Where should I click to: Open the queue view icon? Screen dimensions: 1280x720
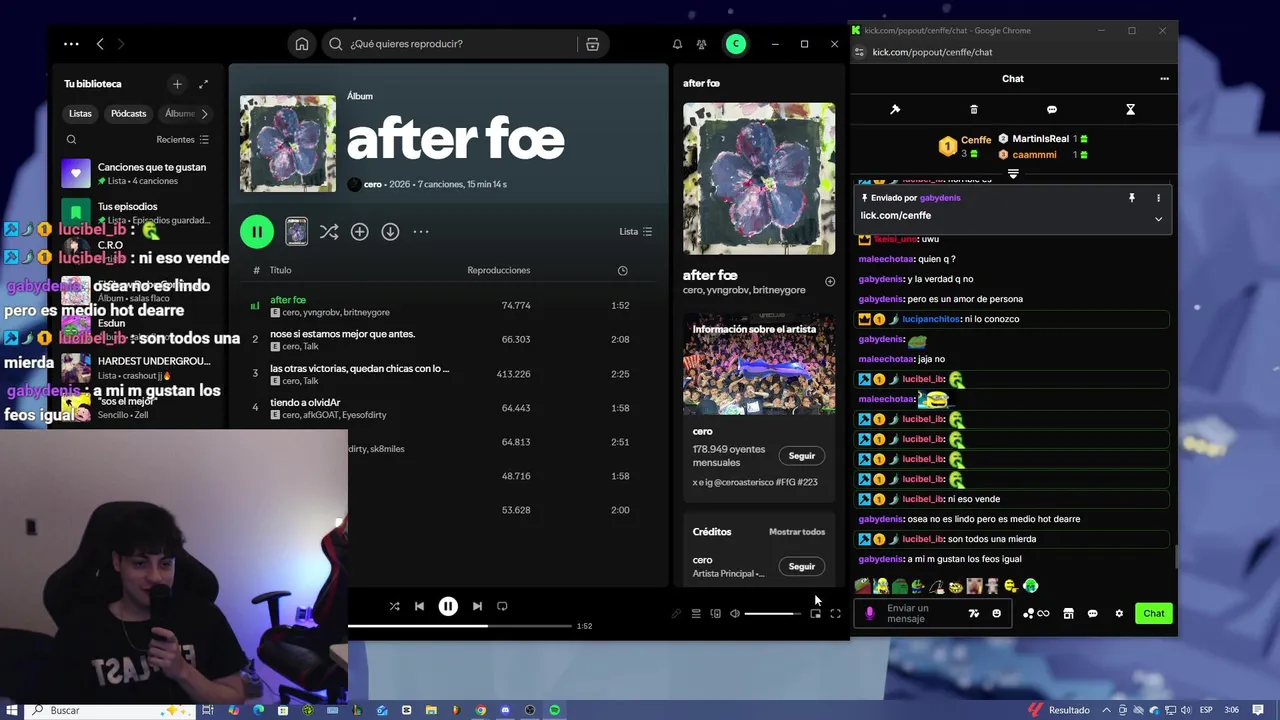696,614
